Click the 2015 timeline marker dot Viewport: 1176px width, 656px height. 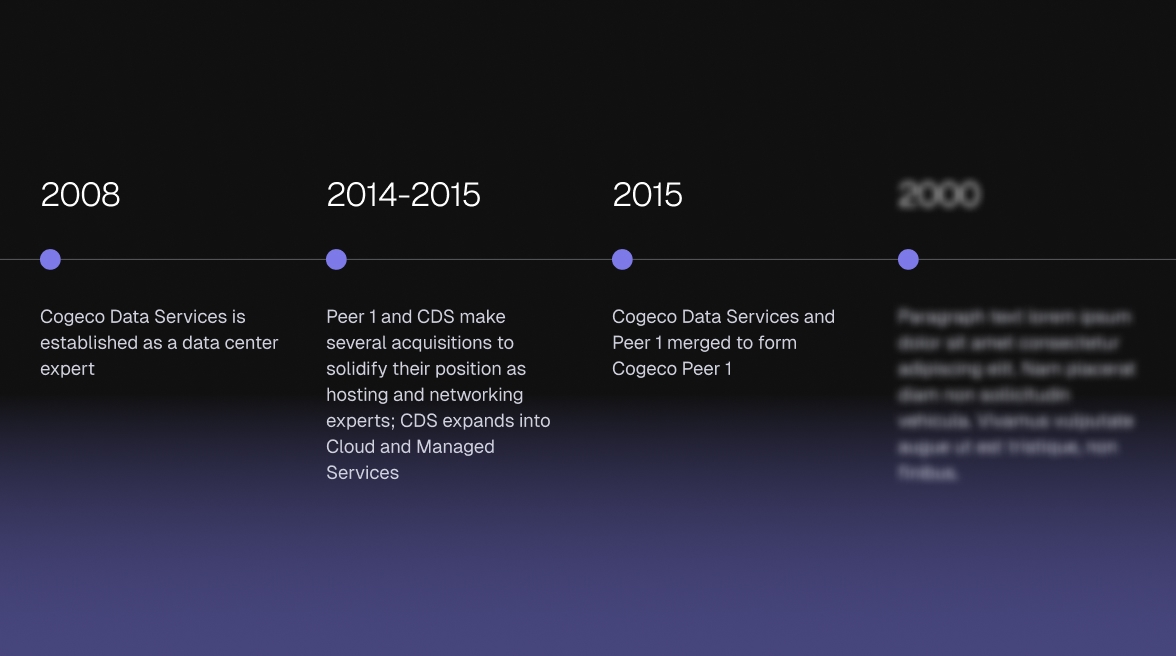tap(622, 259)
